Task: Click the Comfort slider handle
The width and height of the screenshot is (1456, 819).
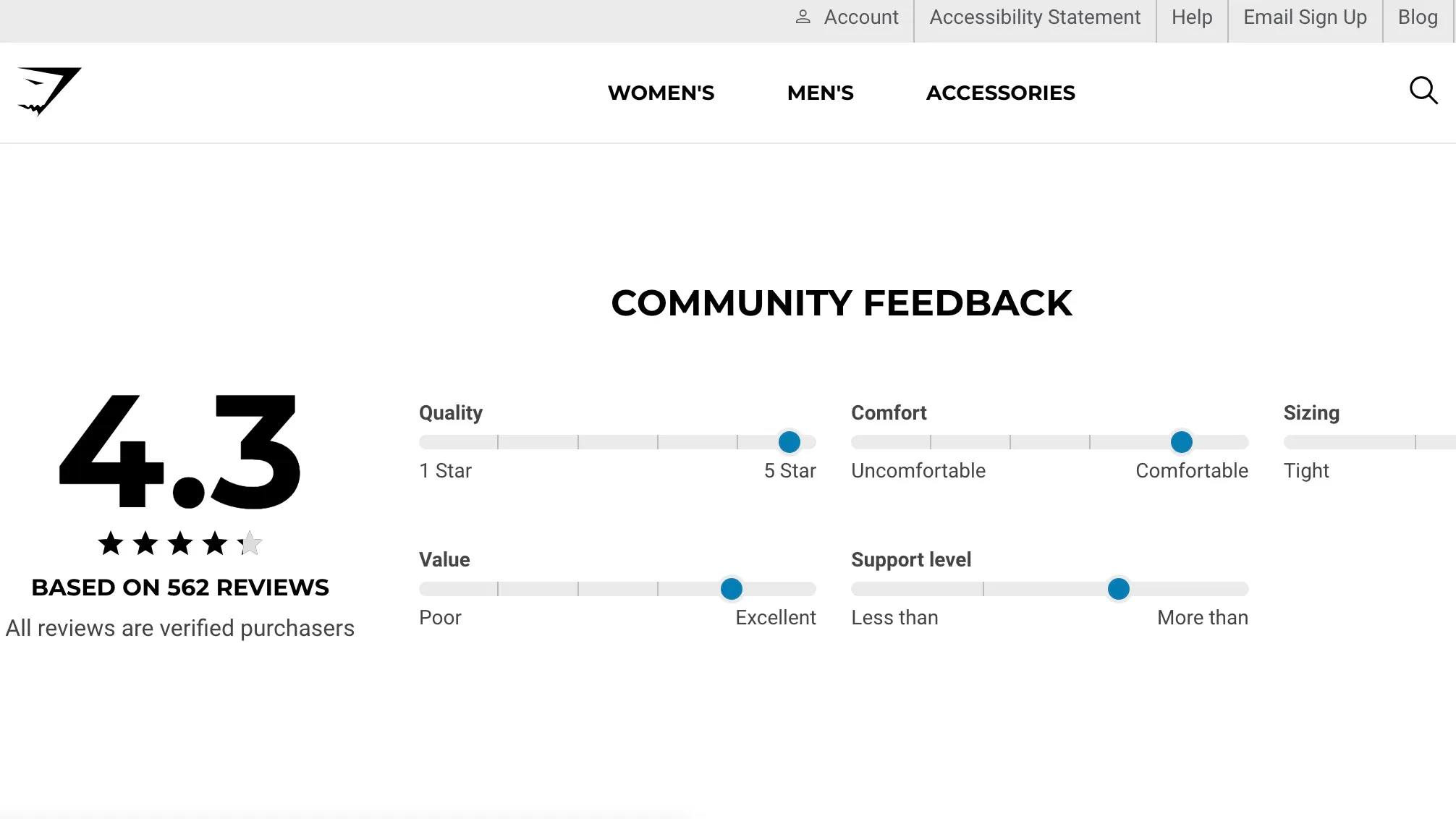Action: click(1181, 442)
